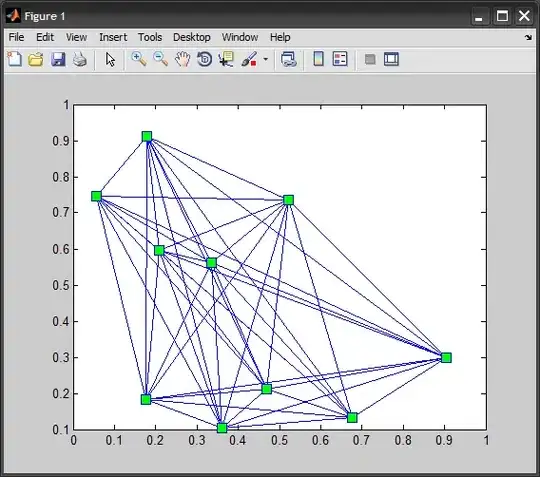The width and height of the screenshot is (540, 477).
Task: Open the Tools menu
Action: pyautogui.click(x=150, y=37)
